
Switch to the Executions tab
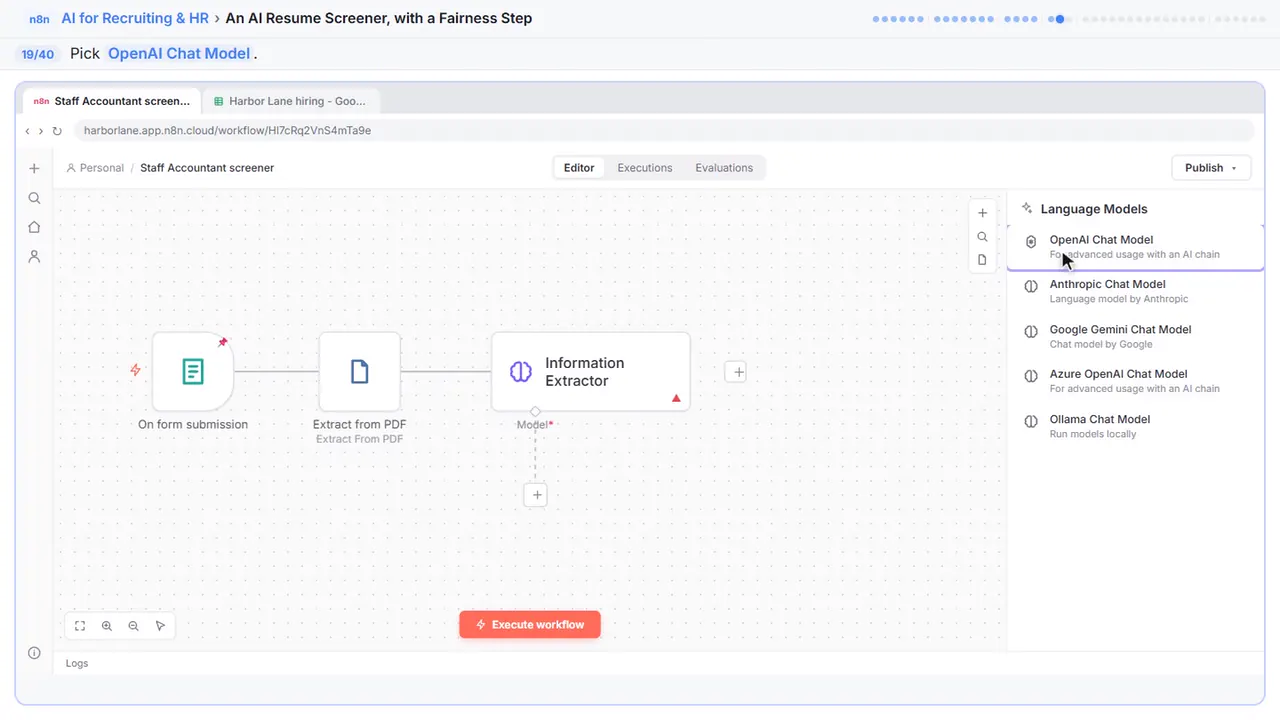click(645, 168)
